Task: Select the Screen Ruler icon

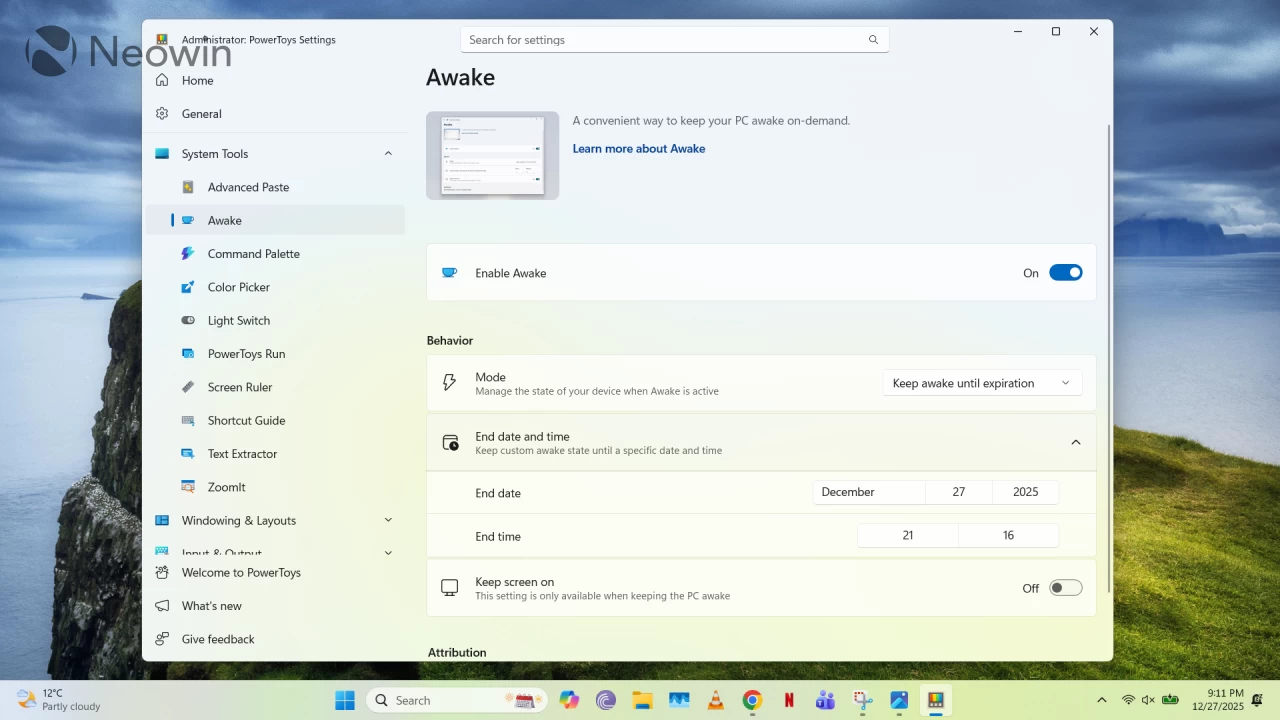Action: pyautogui.click(x=188, y=387)
